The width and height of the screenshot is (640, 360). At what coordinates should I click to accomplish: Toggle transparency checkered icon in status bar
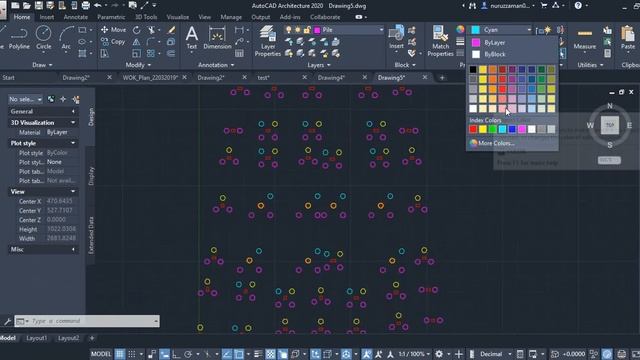270,354
